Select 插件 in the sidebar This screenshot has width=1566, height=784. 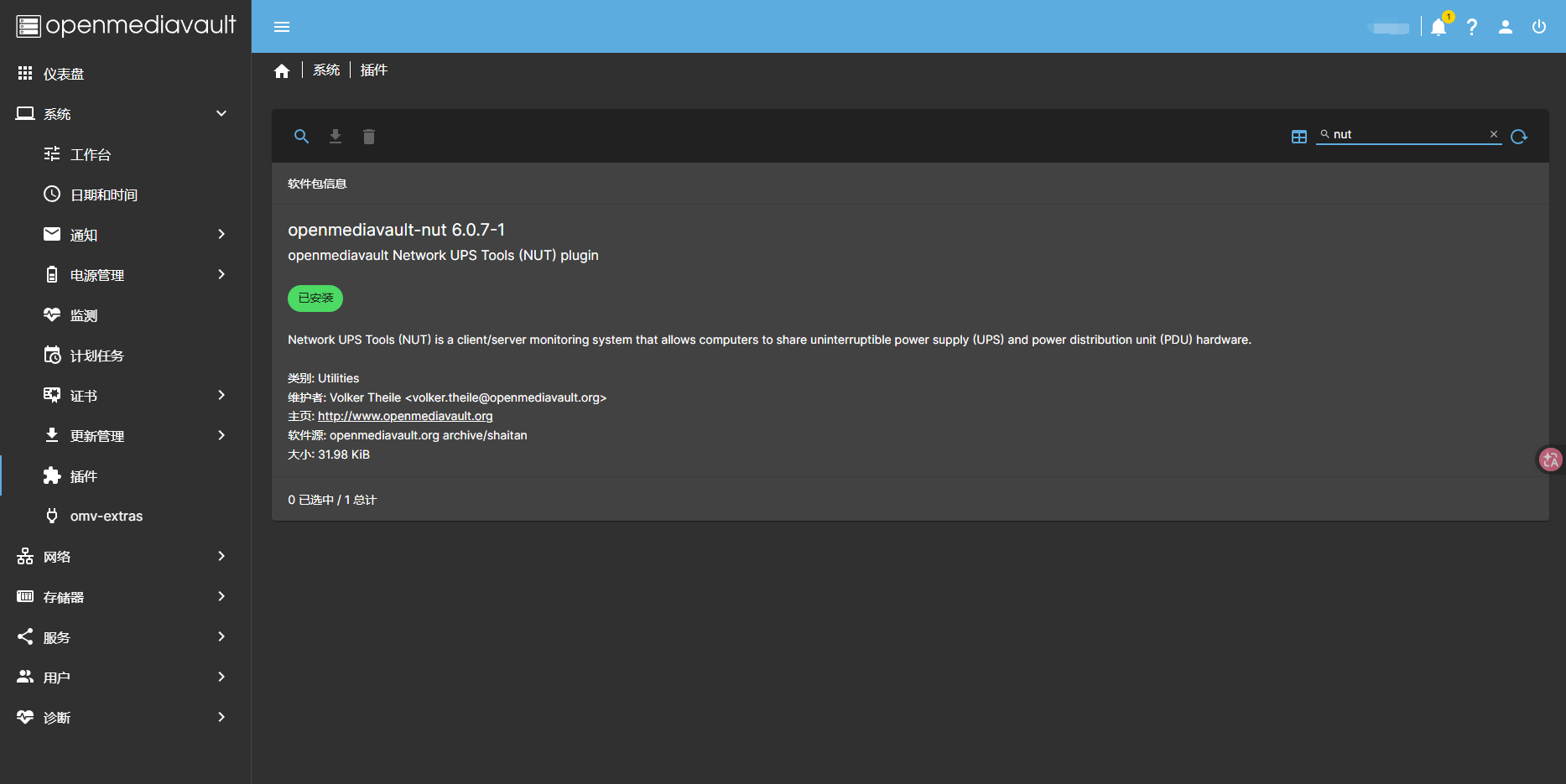126,476
